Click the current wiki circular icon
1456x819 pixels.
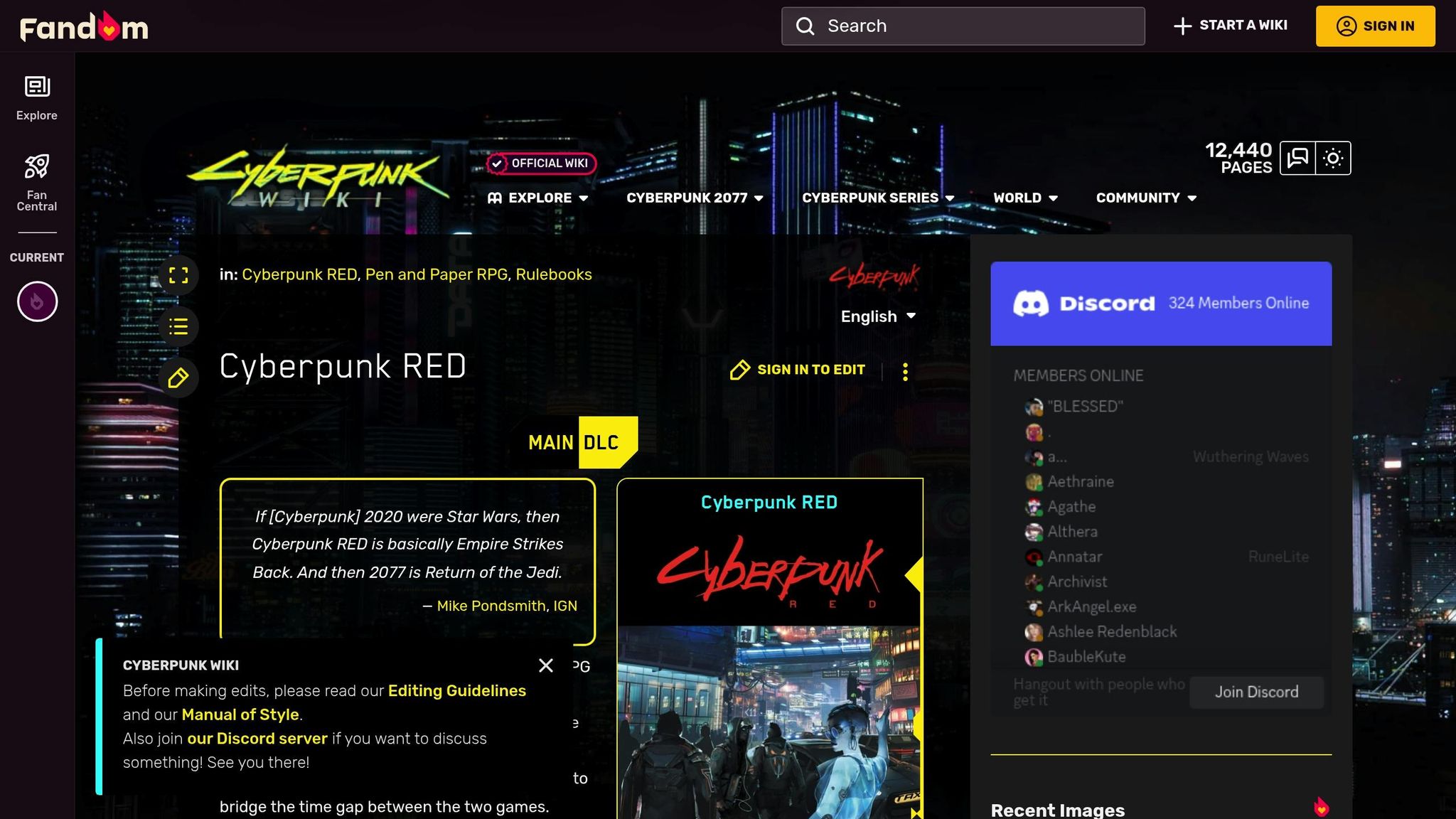(37, 301)
